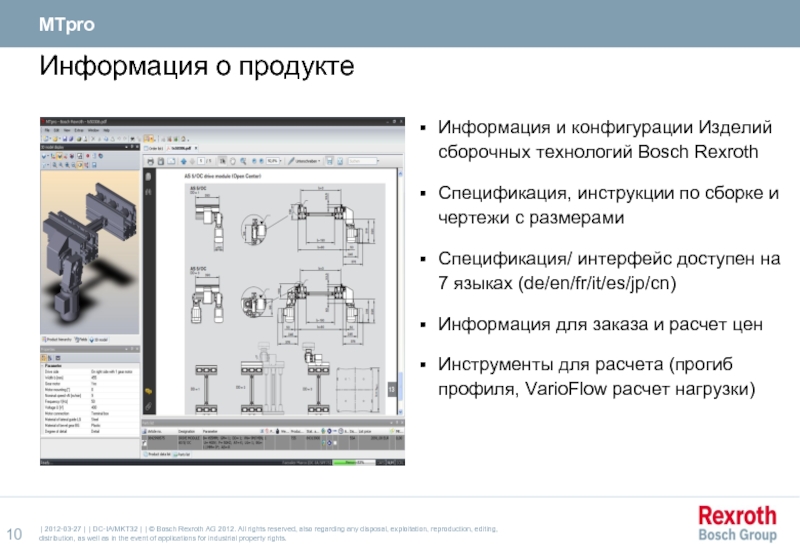Click the third Properties toolbar icon
800x554 pixels.
(58, 358)
